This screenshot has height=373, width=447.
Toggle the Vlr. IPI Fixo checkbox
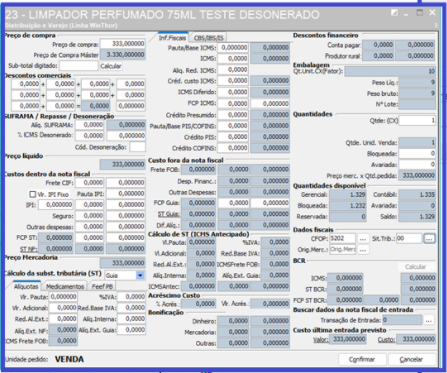coord(33,194)
